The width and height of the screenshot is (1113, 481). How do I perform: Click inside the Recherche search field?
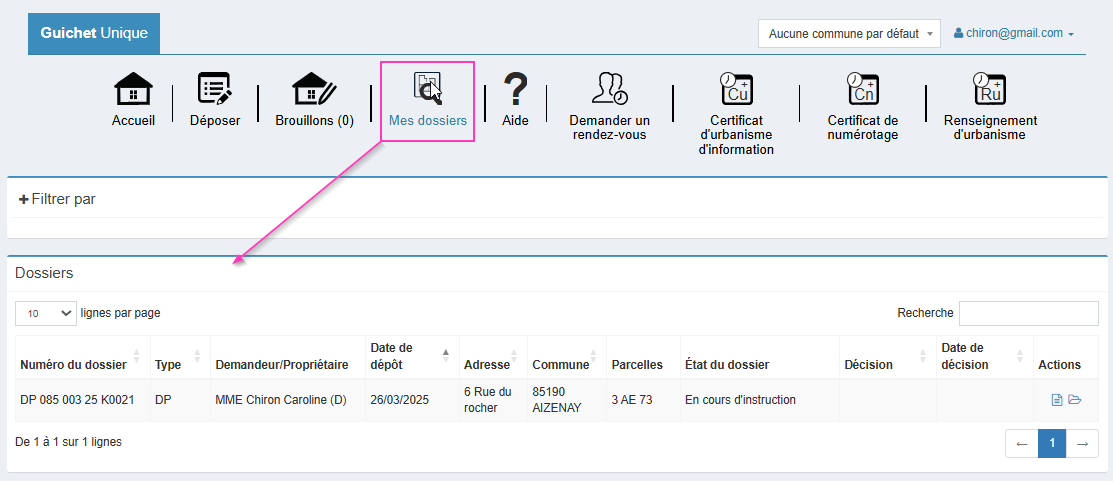(1028, 313)
